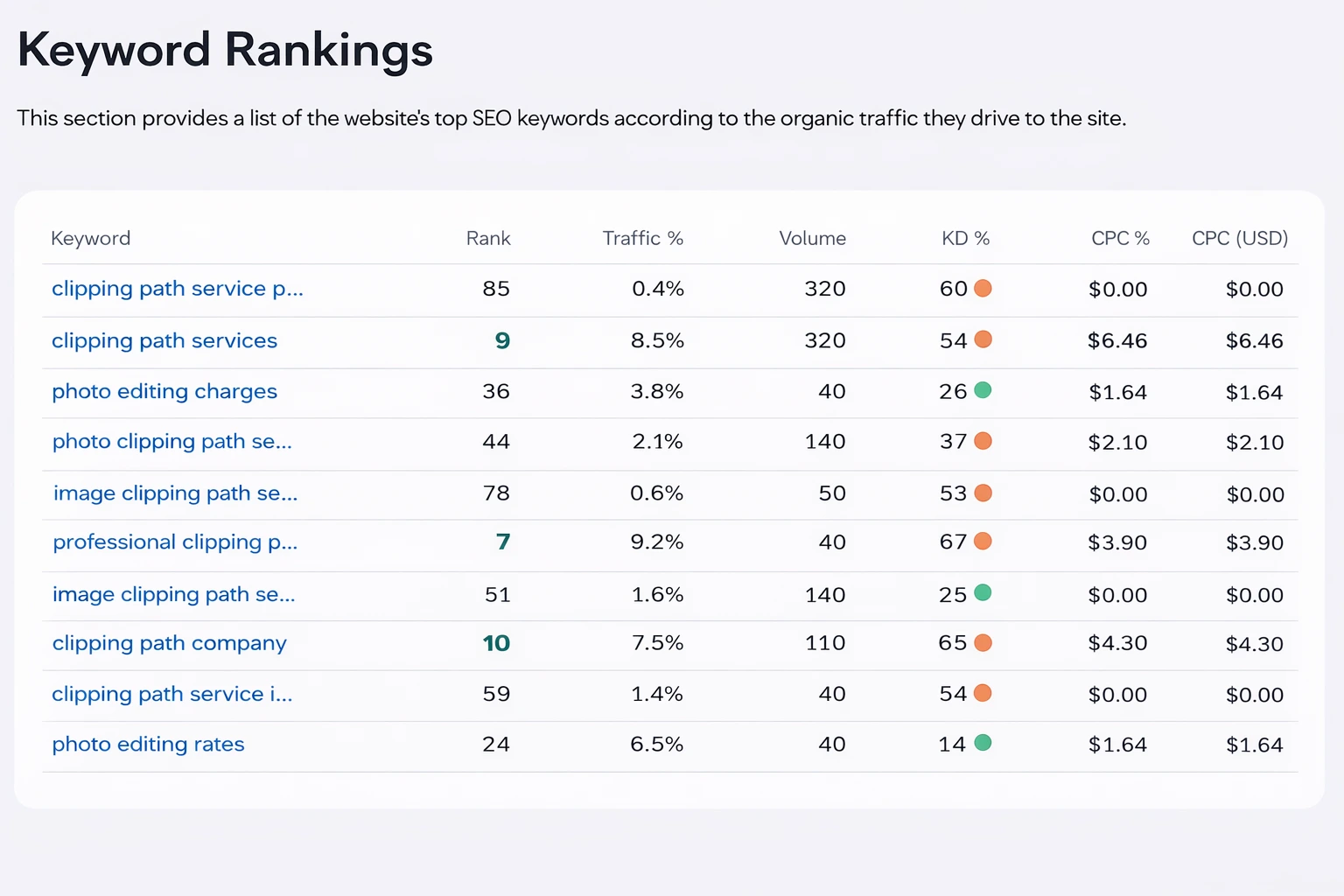Click green KD dot beside value 26
This screenshot has width=1344, height=896.
(983, 390)
